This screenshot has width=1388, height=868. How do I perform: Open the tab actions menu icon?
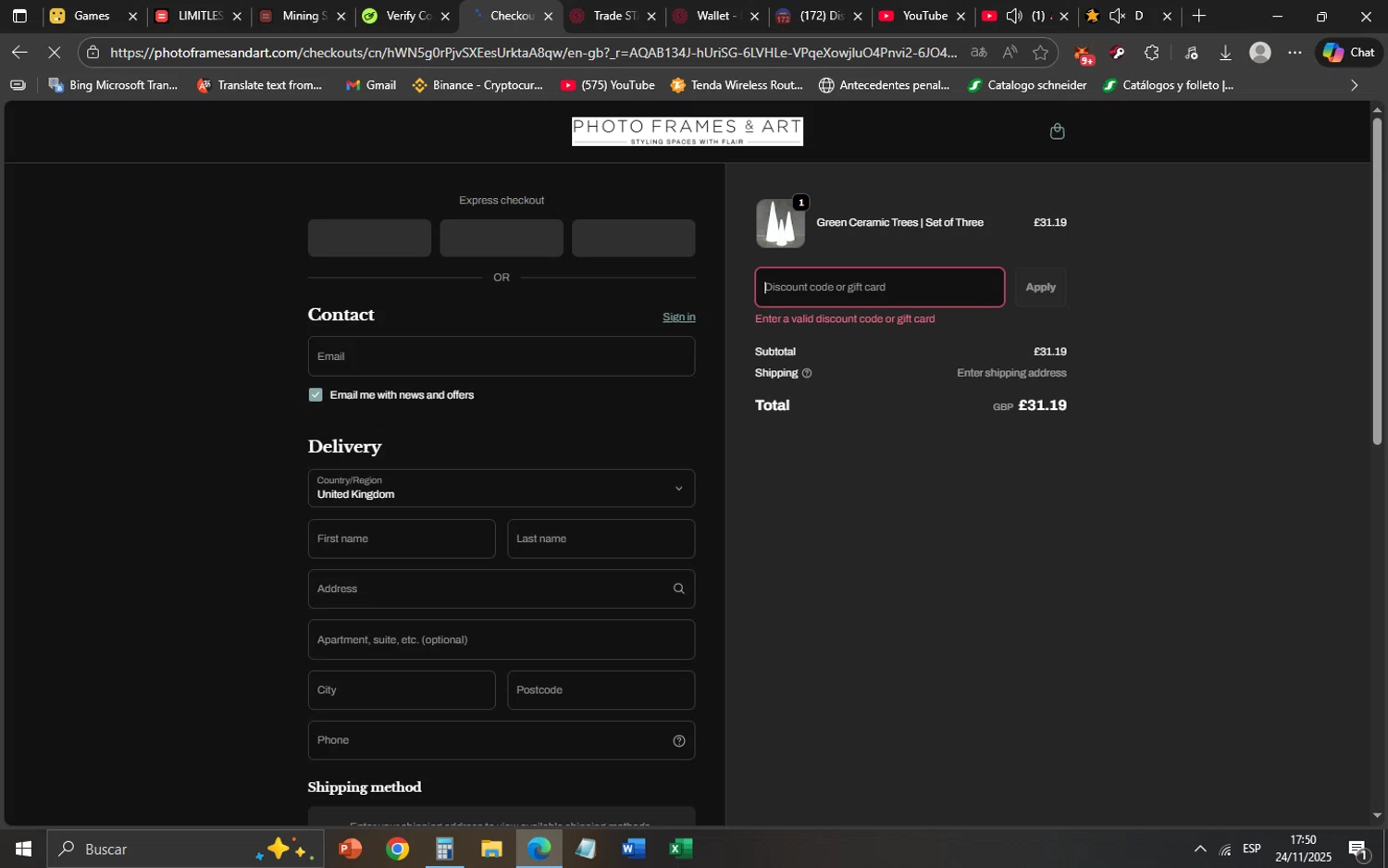tap(19, 16)
